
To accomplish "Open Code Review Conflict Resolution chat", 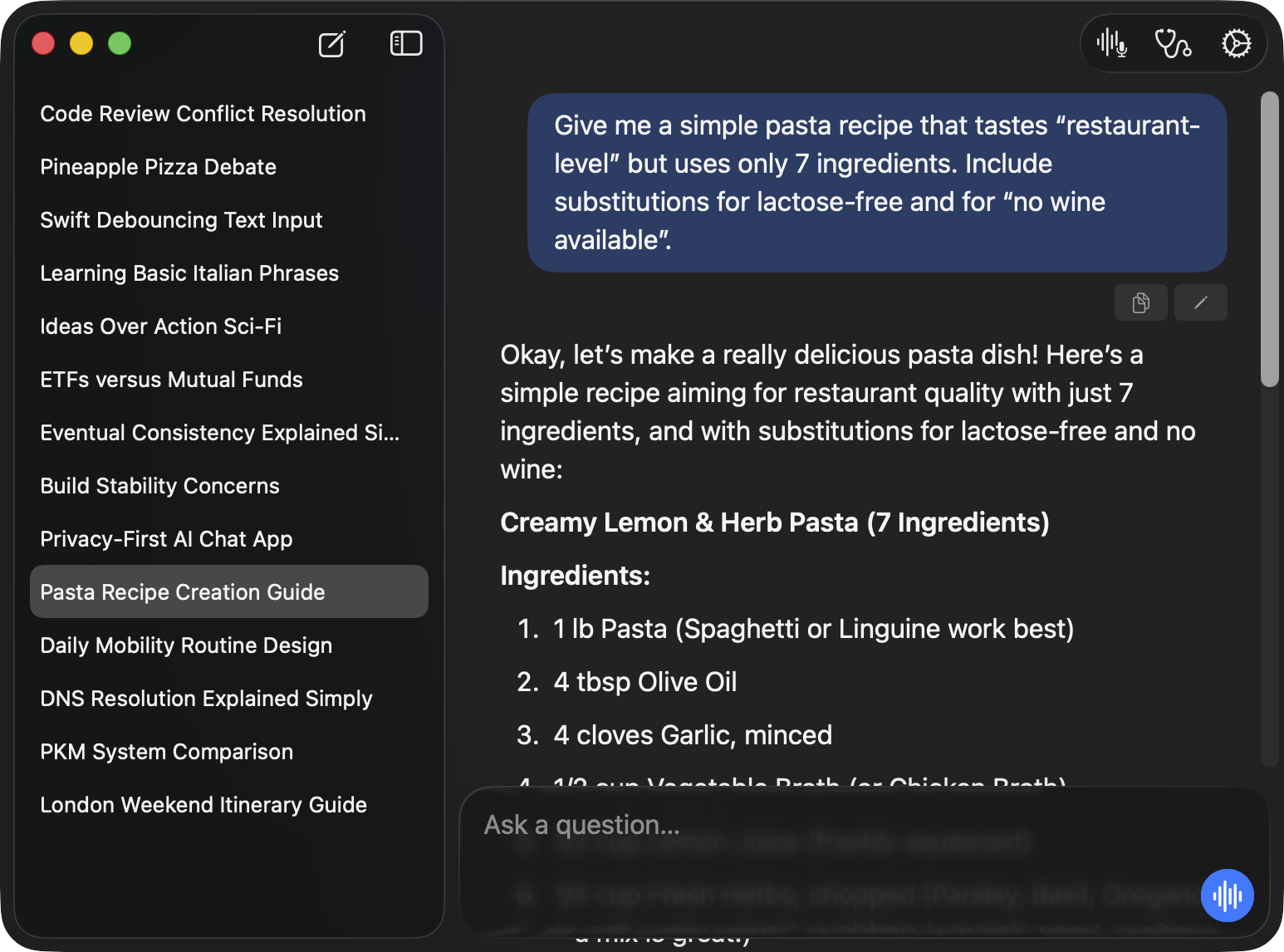I will coord(203,114).
